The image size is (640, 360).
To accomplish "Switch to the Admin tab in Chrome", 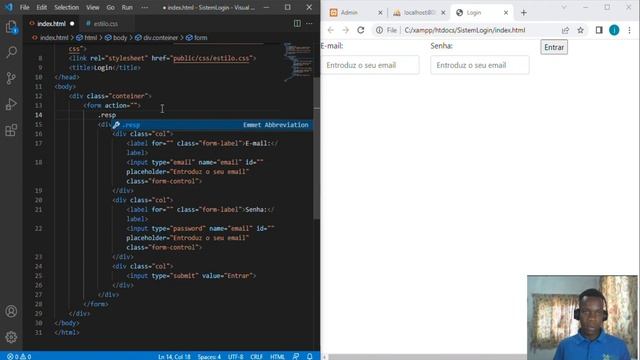I will [349, 13].
